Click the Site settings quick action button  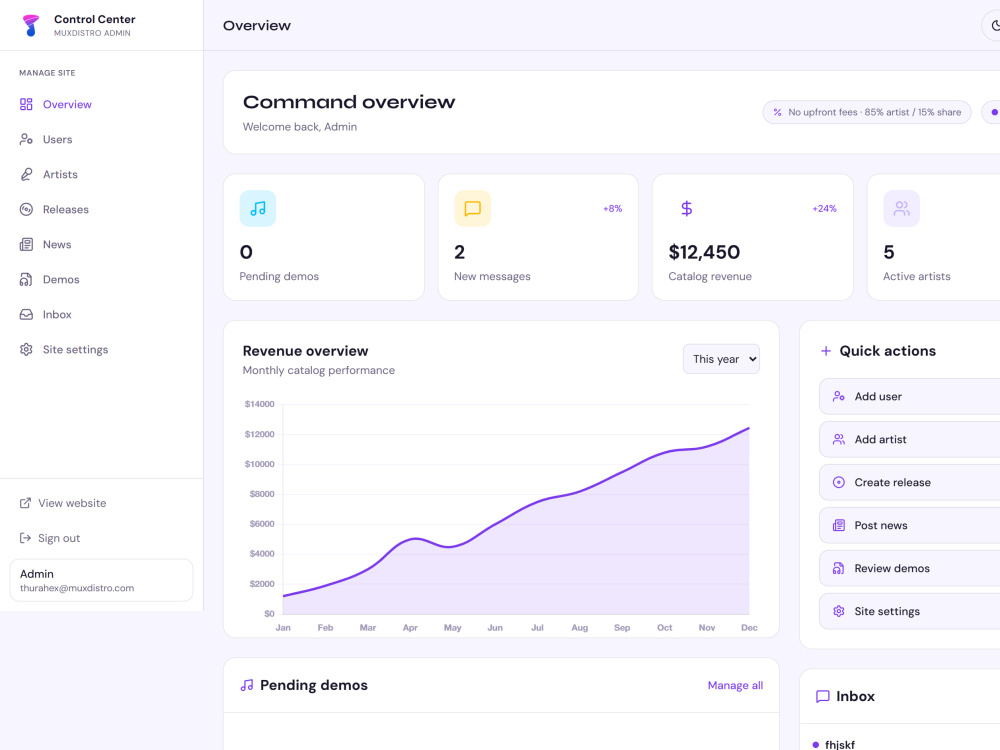(x=909, y=612)
